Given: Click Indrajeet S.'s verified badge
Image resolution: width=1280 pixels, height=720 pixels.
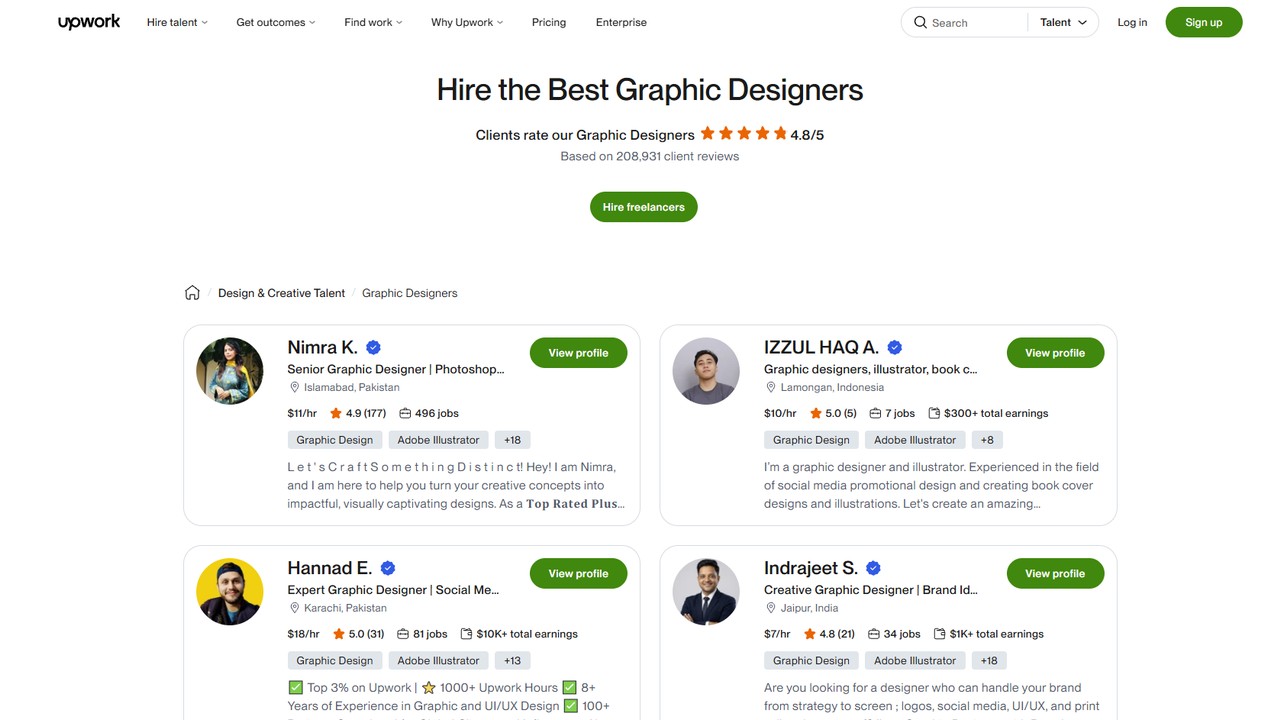Looking at the screenshot, I should [x=873, y=568].
